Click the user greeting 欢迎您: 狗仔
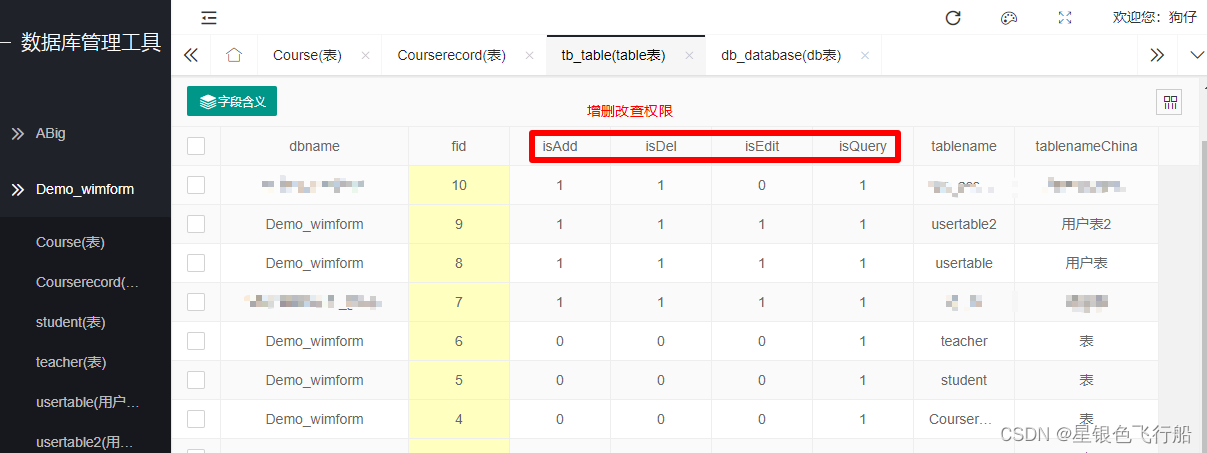 pos(1155,17)
